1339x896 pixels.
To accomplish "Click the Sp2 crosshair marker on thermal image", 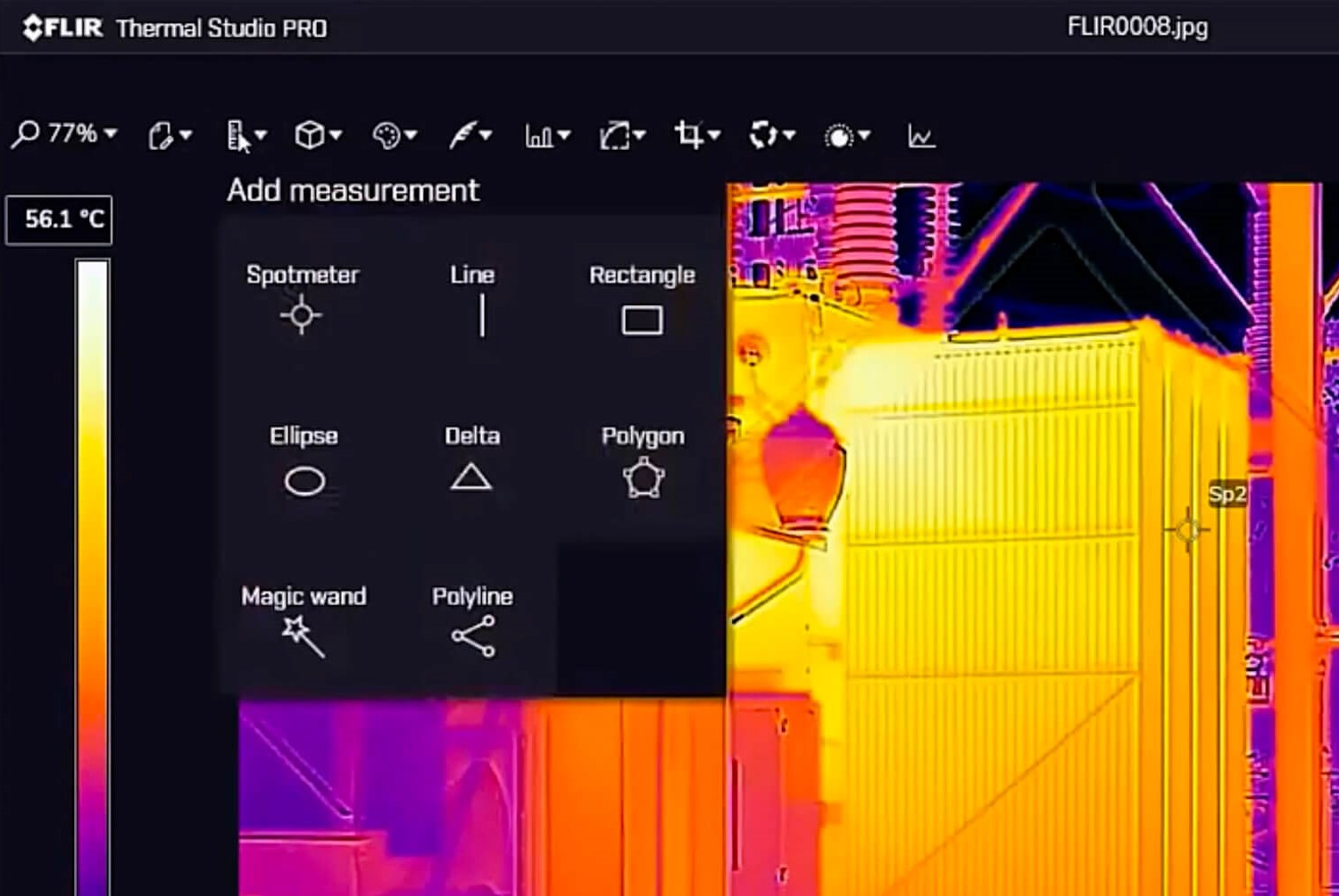I will [1187, 530].
